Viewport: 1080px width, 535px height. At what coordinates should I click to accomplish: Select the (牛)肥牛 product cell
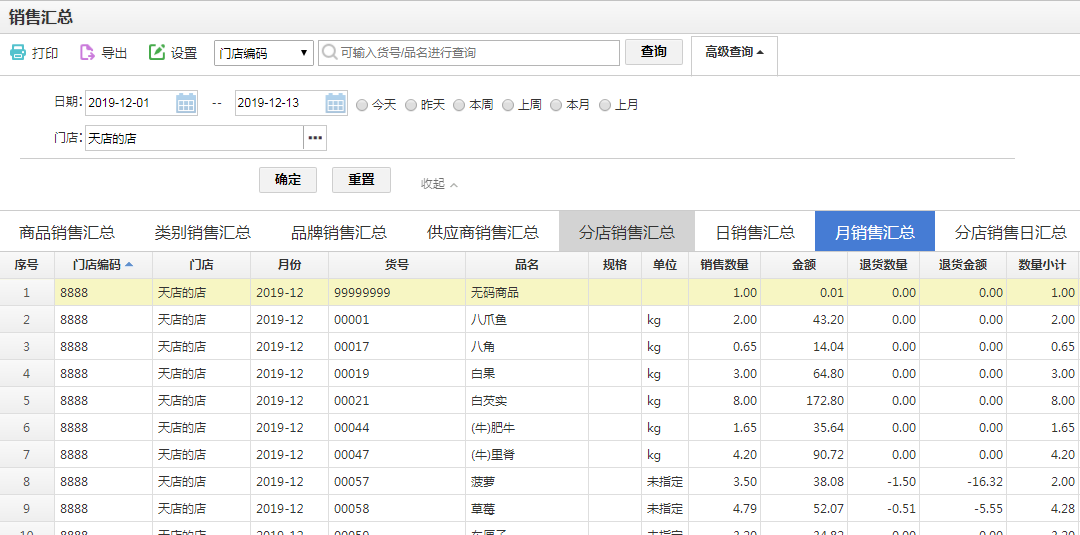(527, 428)
